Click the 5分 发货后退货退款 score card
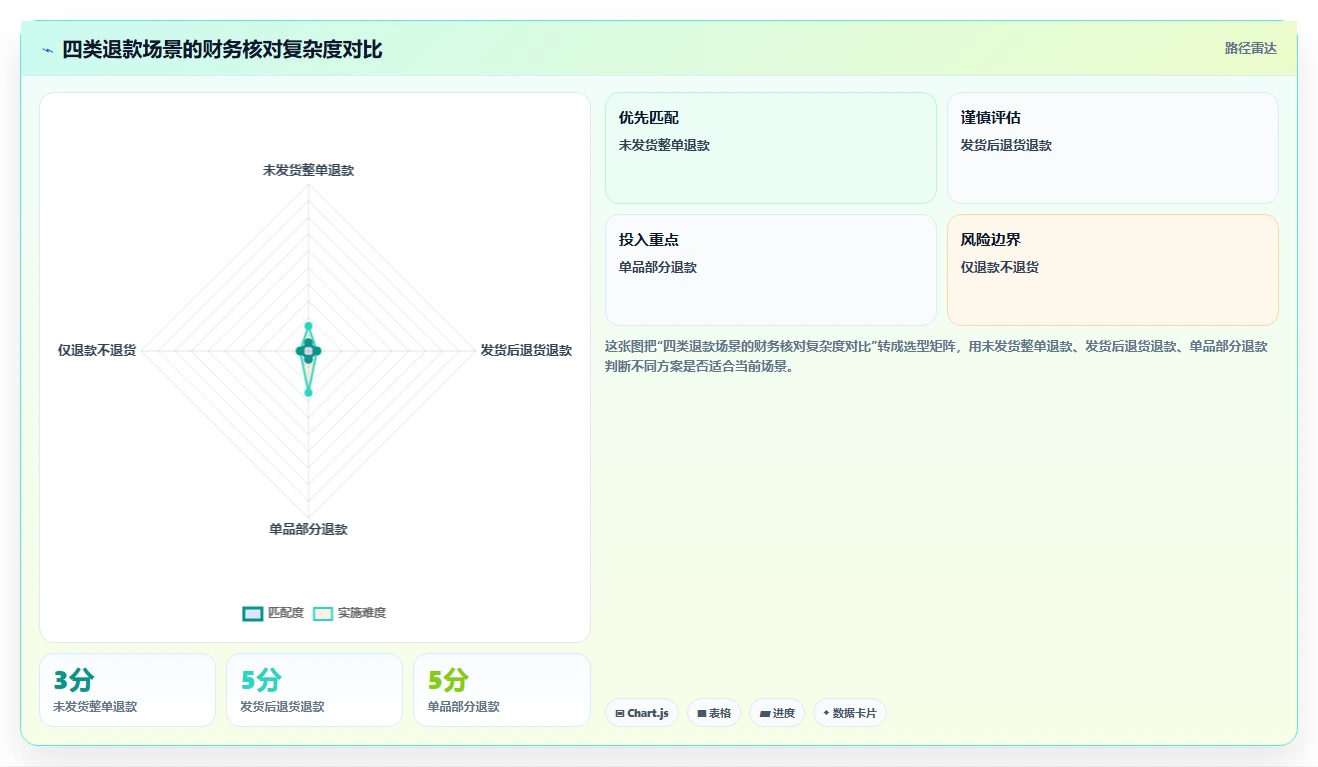Image resolution: width=1318 pixels, height=767 pixels. 314,690
